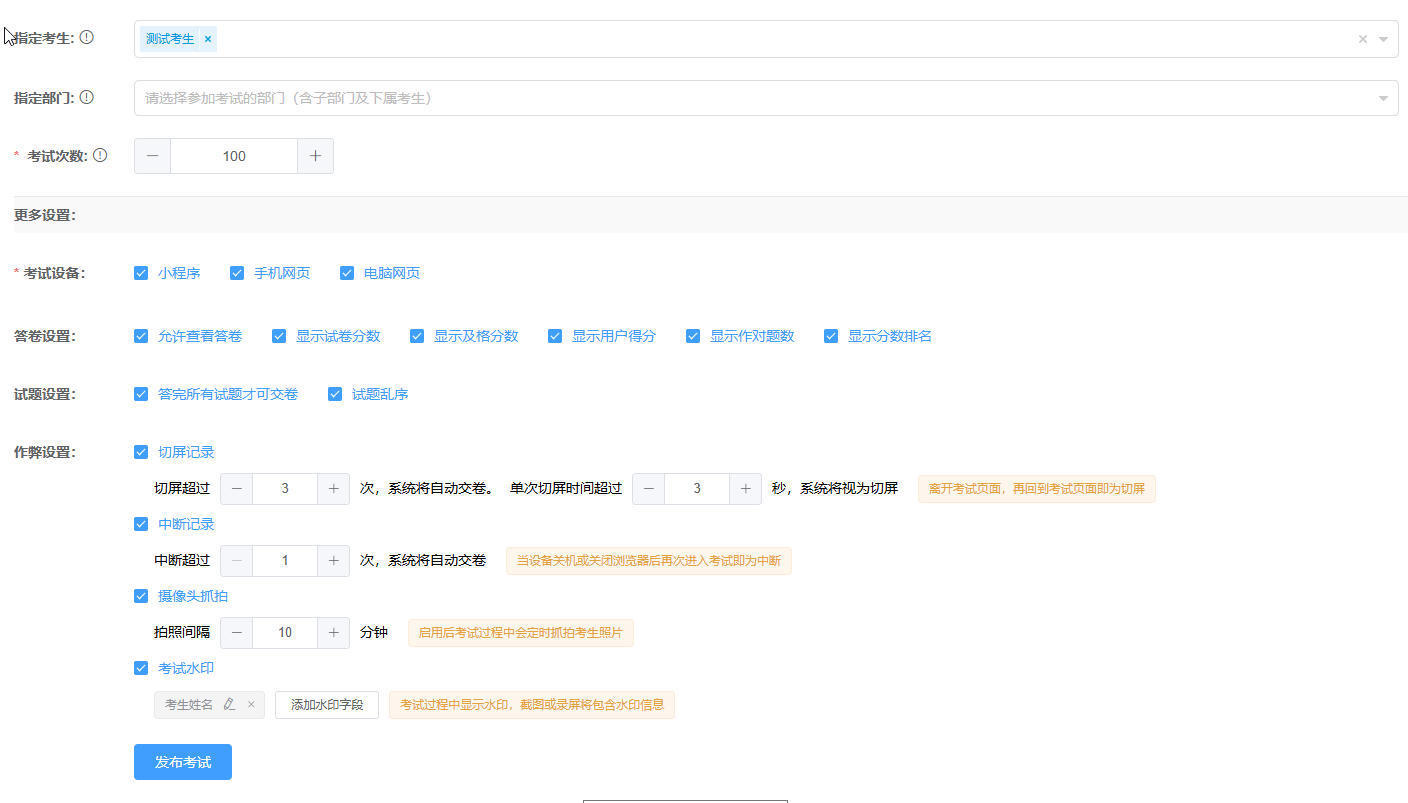Image resolution: width=1408 pixels, height=803 pixels.
Task: Increase 拍照间隔 minutes with plus
Action: coord(333,633)
